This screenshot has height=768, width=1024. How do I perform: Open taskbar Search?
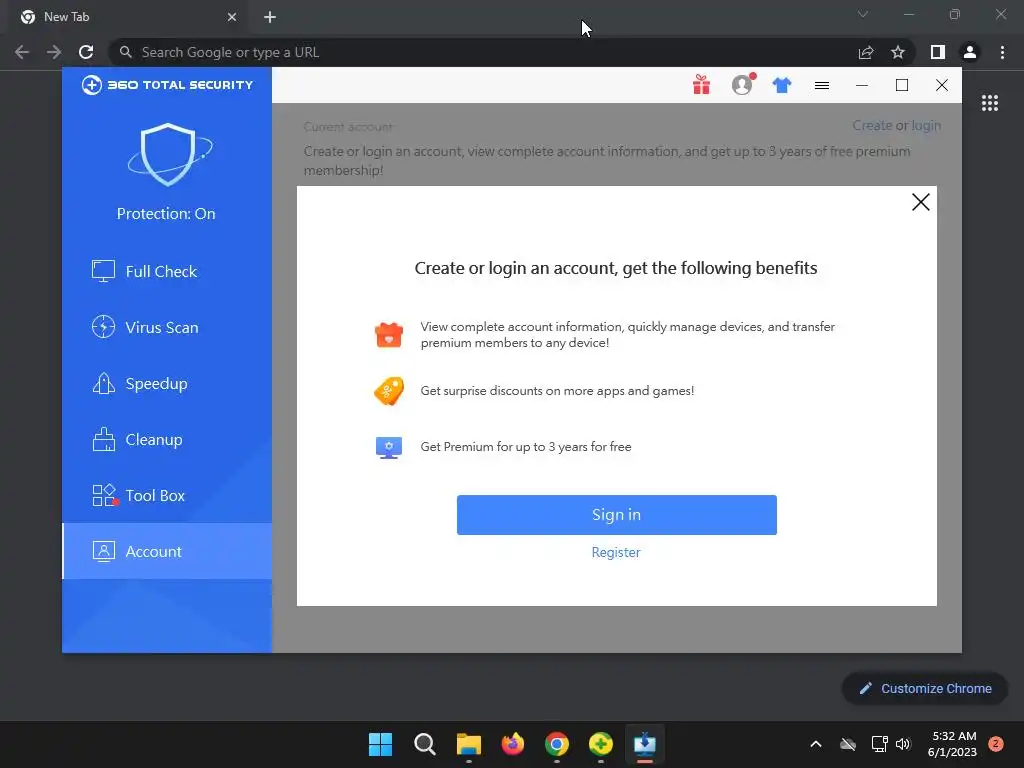[424, 744]
